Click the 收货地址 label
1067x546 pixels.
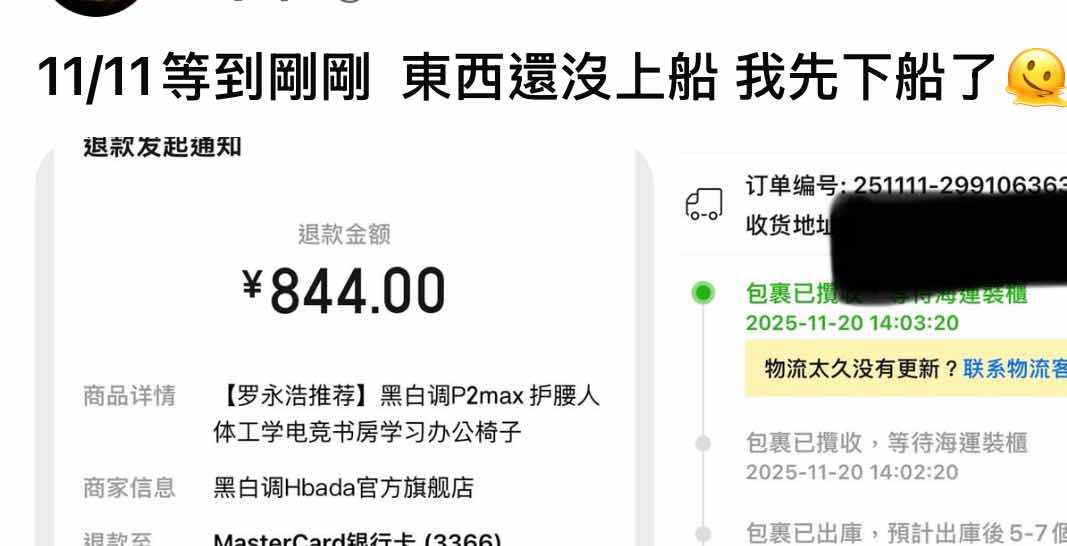(x=789, y=225)
